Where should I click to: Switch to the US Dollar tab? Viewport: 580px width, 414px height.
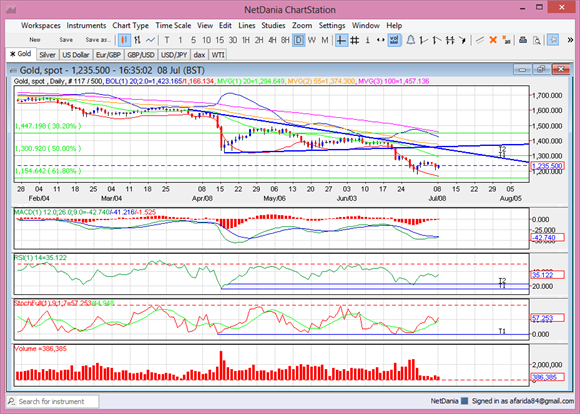[76, 55]
